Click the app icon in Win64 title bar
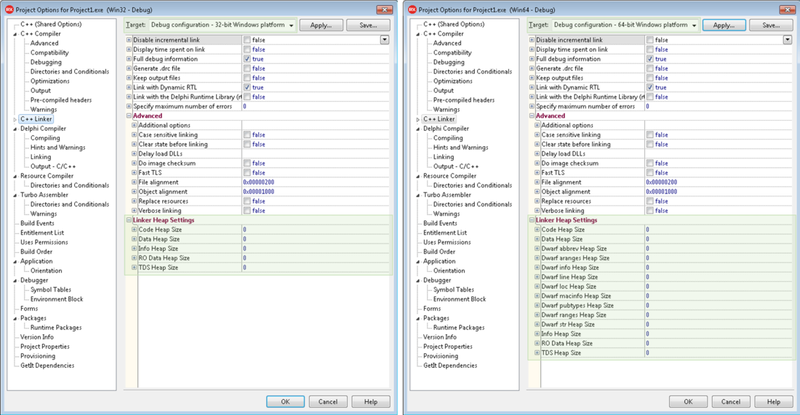 (x=412, y=10)
